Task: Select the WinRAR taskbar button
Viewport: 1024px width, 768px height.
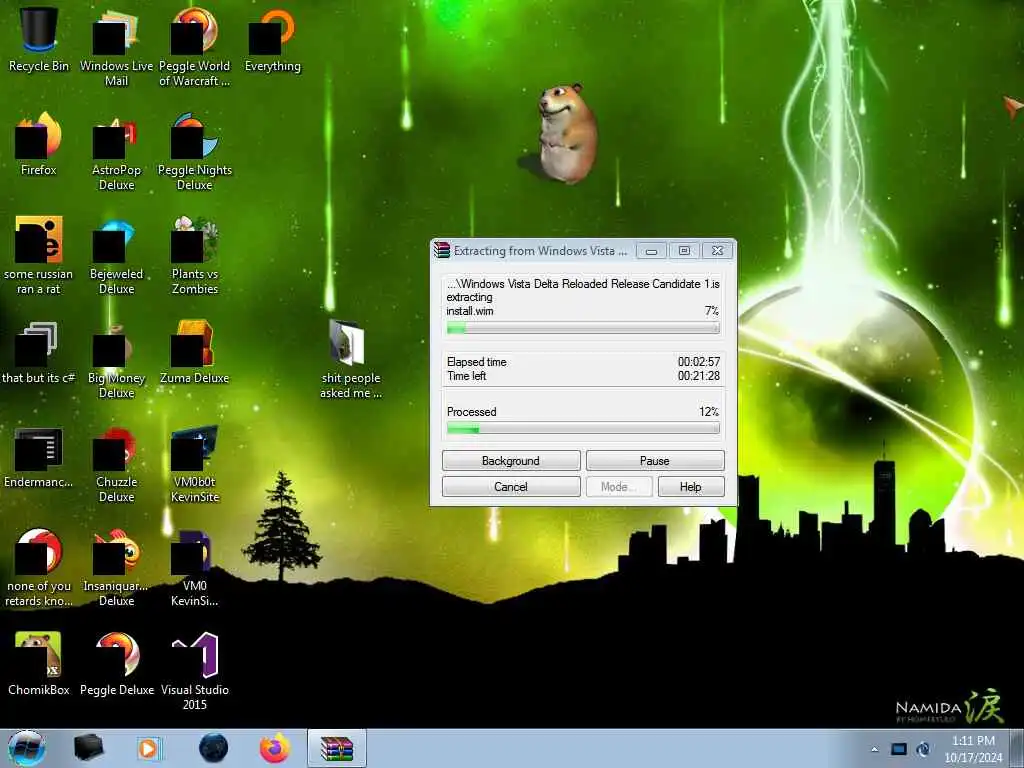Action: click(x=337, y=748)
